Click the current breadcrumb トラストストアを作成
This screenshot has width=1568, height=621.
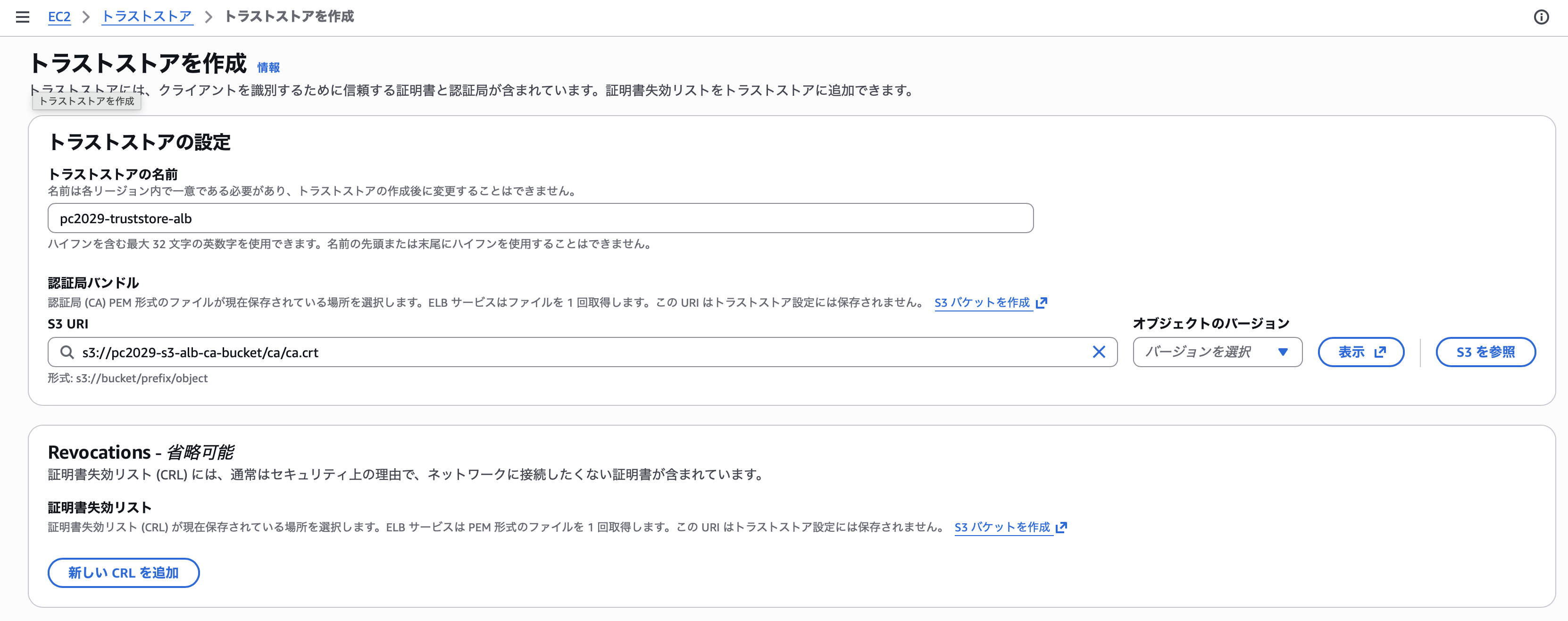click(x=289, y=17)
